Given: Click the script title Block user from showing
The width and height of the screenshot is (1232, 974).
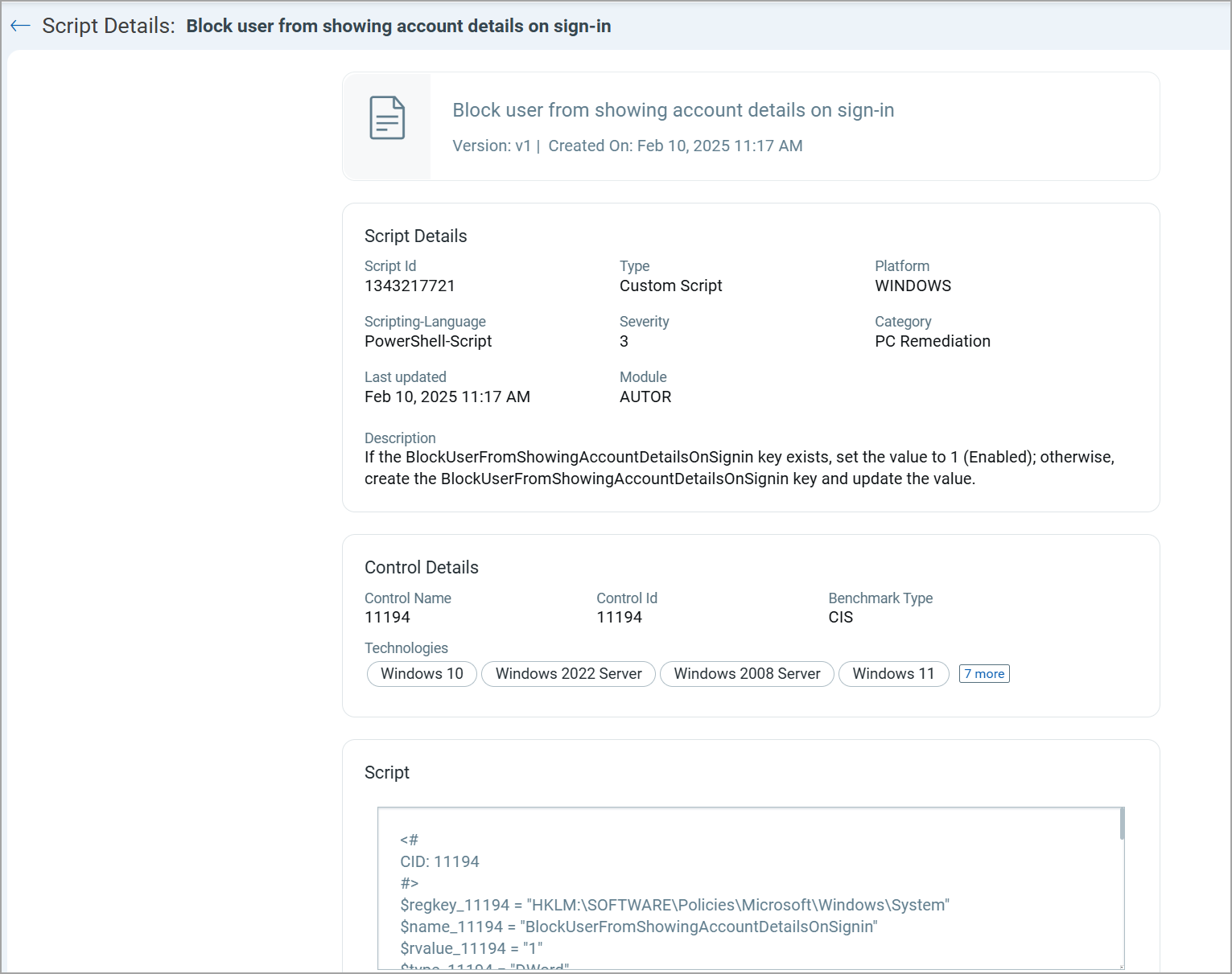Looking at the screenshot, I should point(674,110).
